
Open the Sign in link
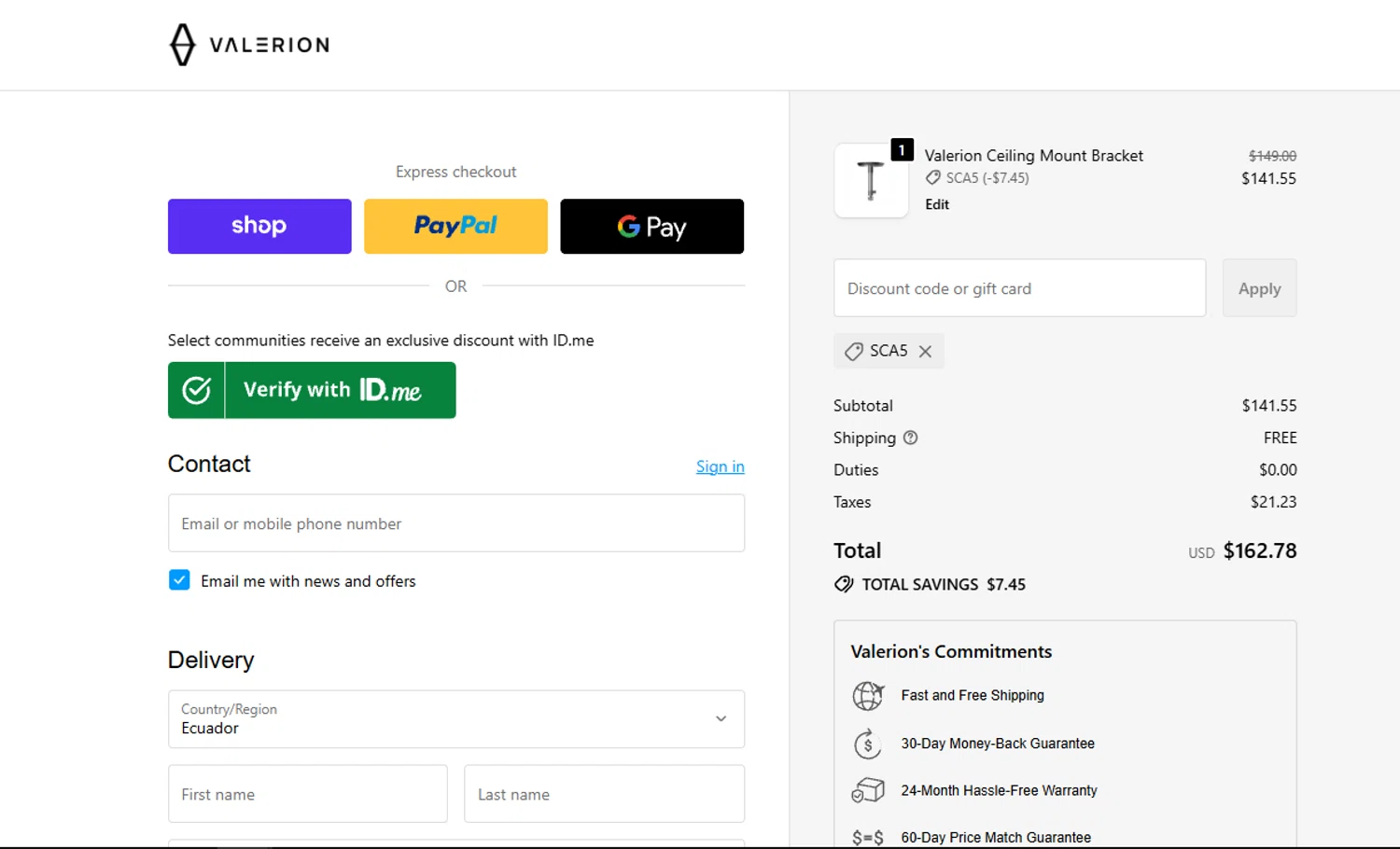pos(720,466)
